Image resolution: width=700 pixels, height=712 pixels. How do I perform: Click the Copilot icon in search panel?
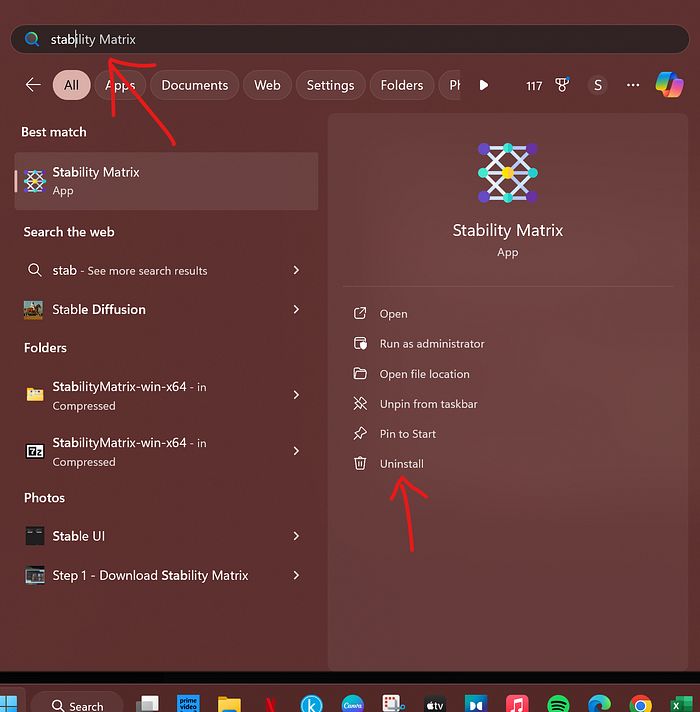(x=669, y=85)
